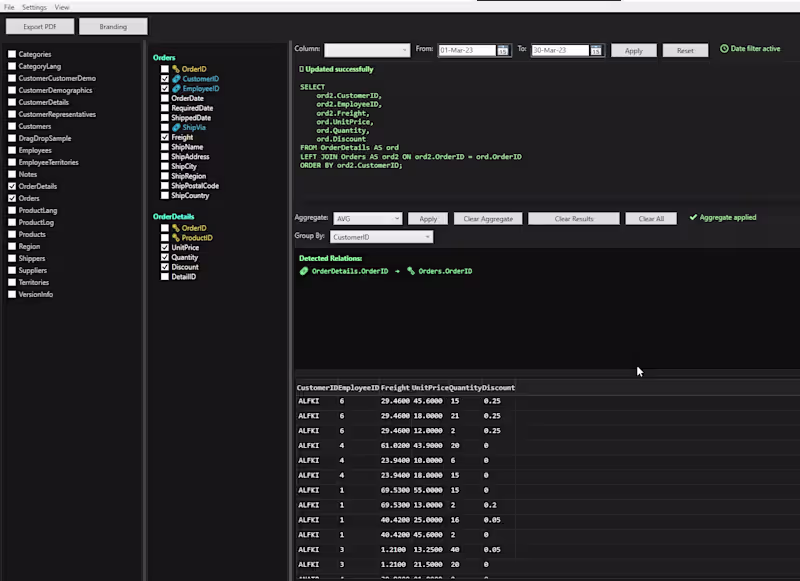Enable the ShipCity checkbox
This screenshot has width=800, height=581.
pyautogui.click(x=164, y=166)
